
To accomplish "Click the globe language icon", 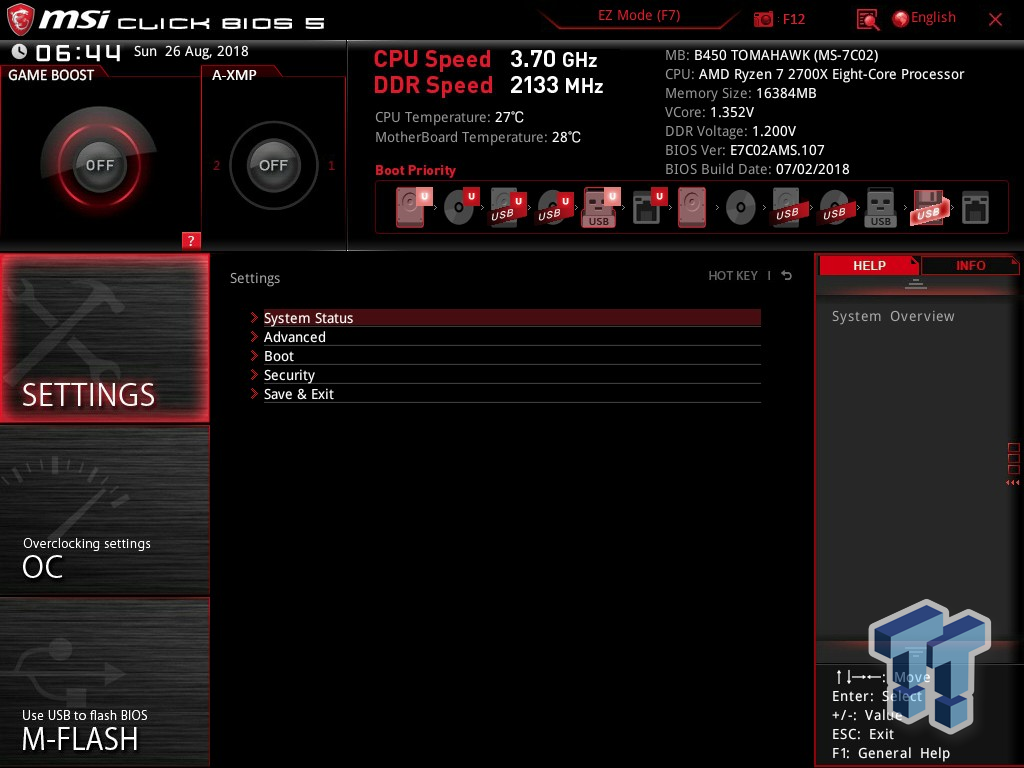I will tap(900, 19).
